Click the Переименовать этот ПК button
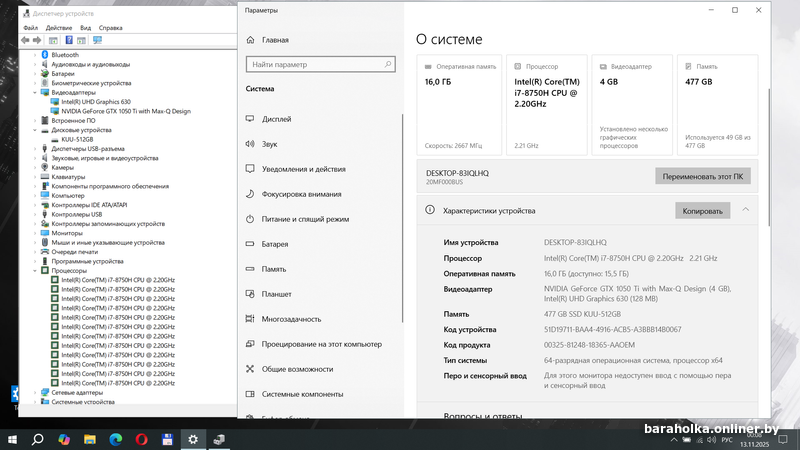 [x=702, y=176]
